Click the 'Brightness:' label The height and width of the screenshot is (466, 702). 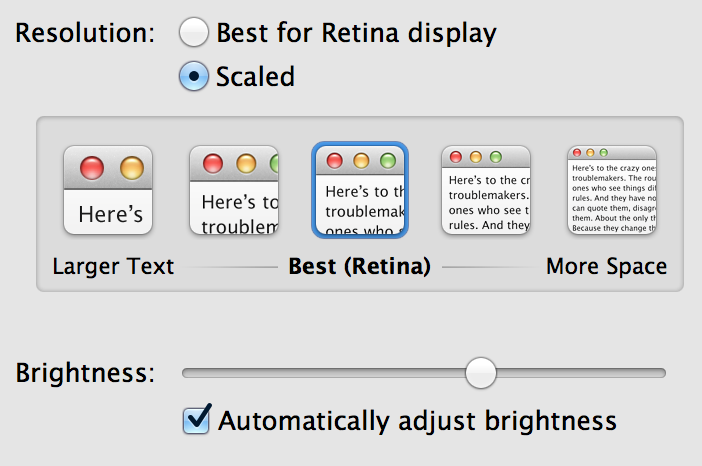click(85, 372)
